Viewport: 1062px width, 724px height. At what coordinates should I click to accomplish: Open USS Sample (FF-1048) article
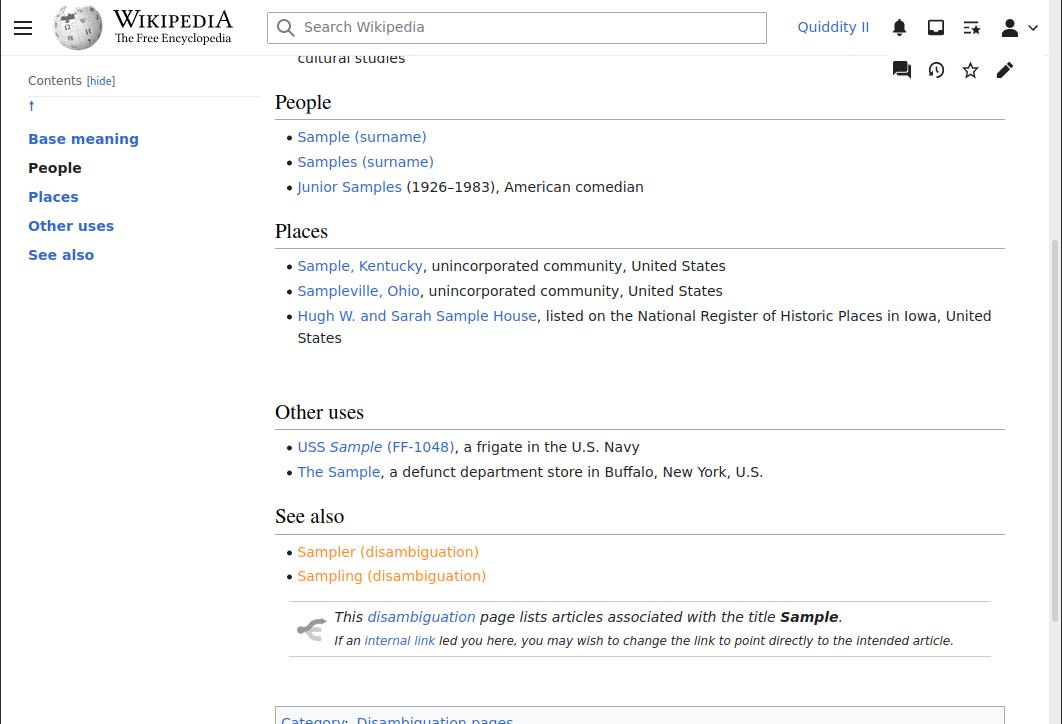coord(376,447)
